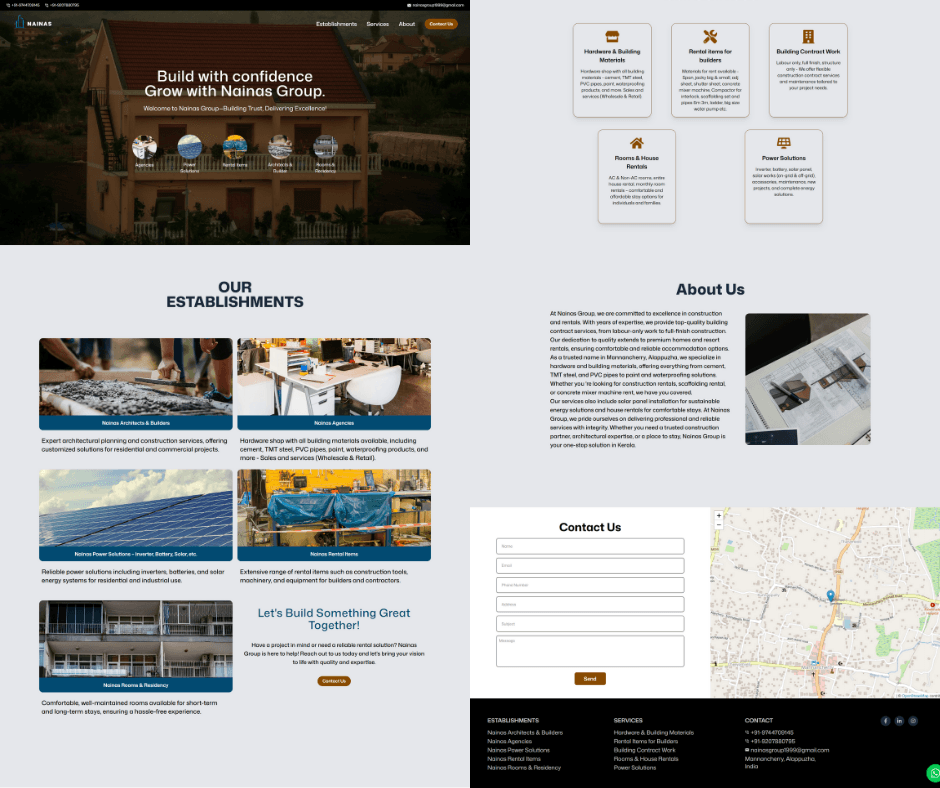940x788 pixels.
Task: Click the WhatsApp floating chat icon
Action: coord(934,773)
